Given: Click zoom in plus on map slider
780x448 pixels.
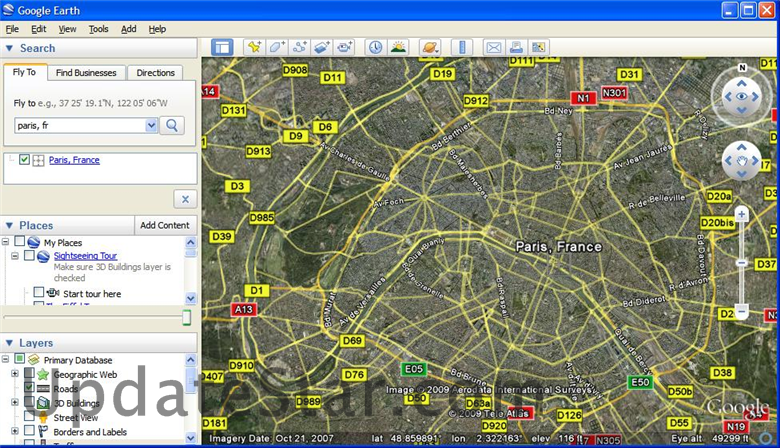Looking at the screenshot, I should (x=741, y=214).
